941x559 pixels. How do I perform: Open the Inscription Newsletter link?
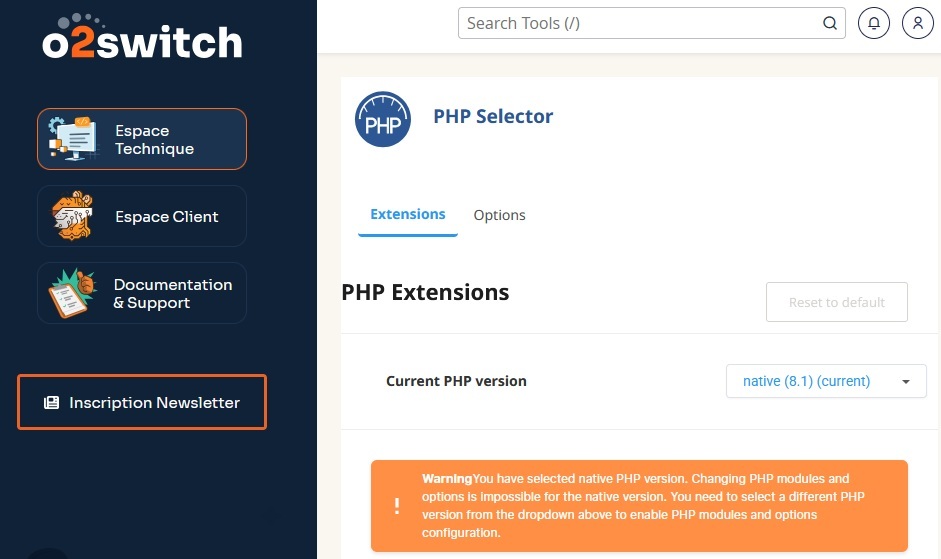(x=154, y=403)
